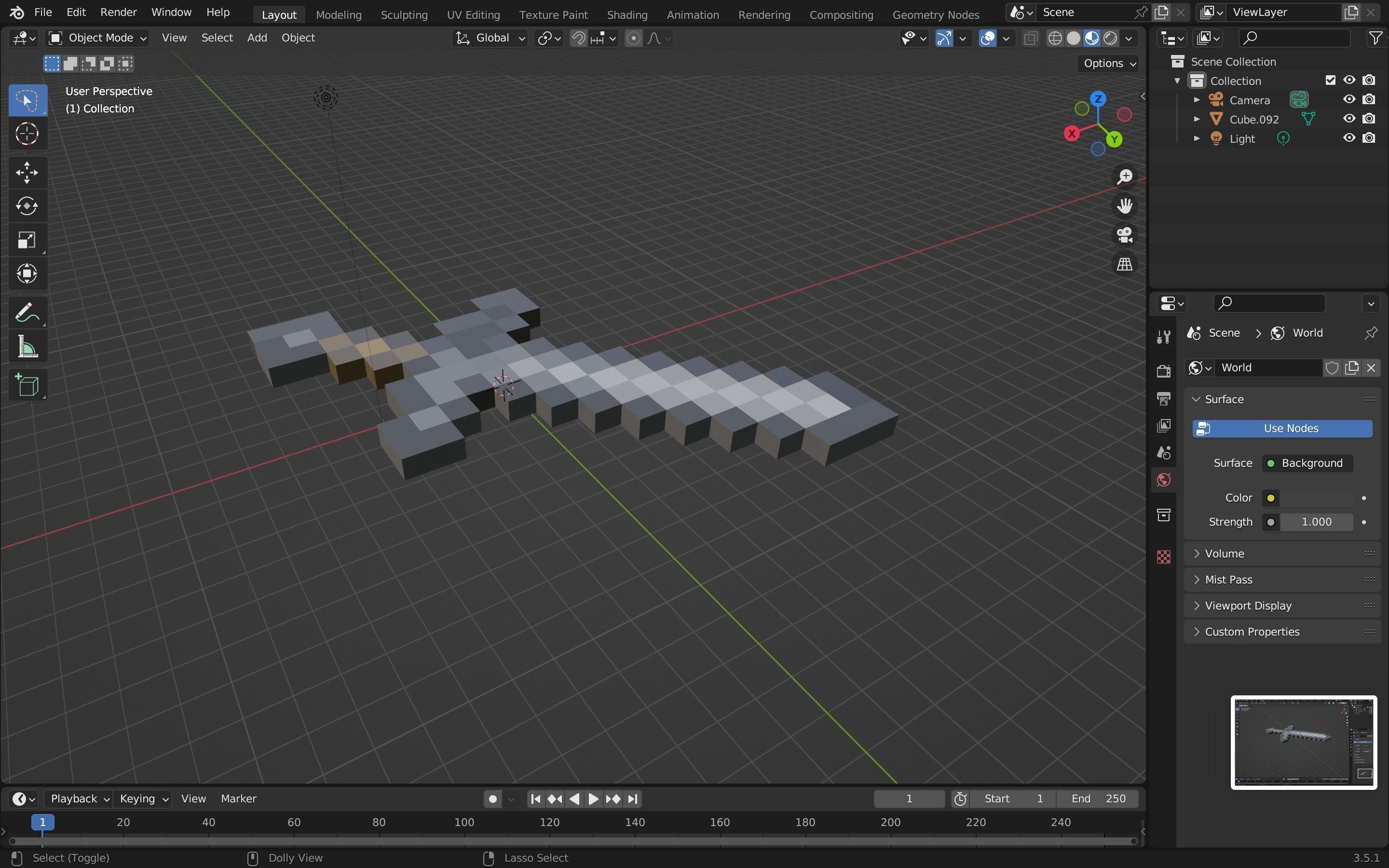Image resolution: width=1389 pixels, height=868 pixels.
Task: Activate the Rotate tool
Action: pyautogui.click(x=27, y=206)
